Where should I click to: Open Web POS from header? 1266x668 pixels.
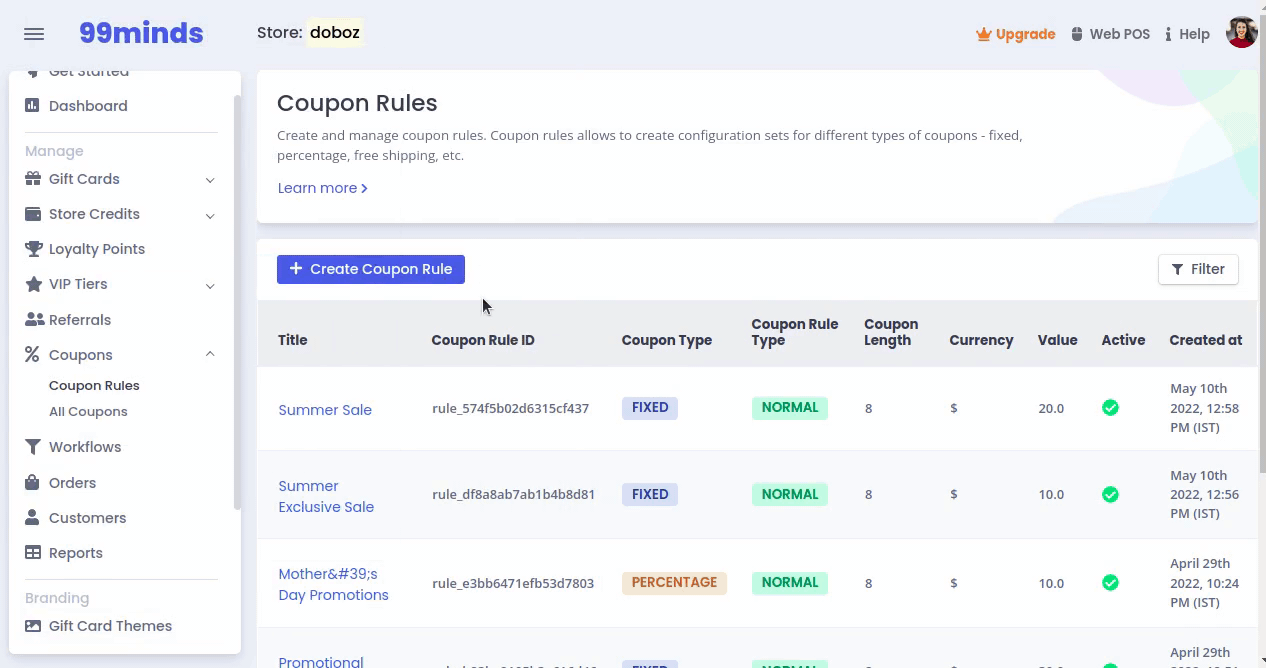1110,34
